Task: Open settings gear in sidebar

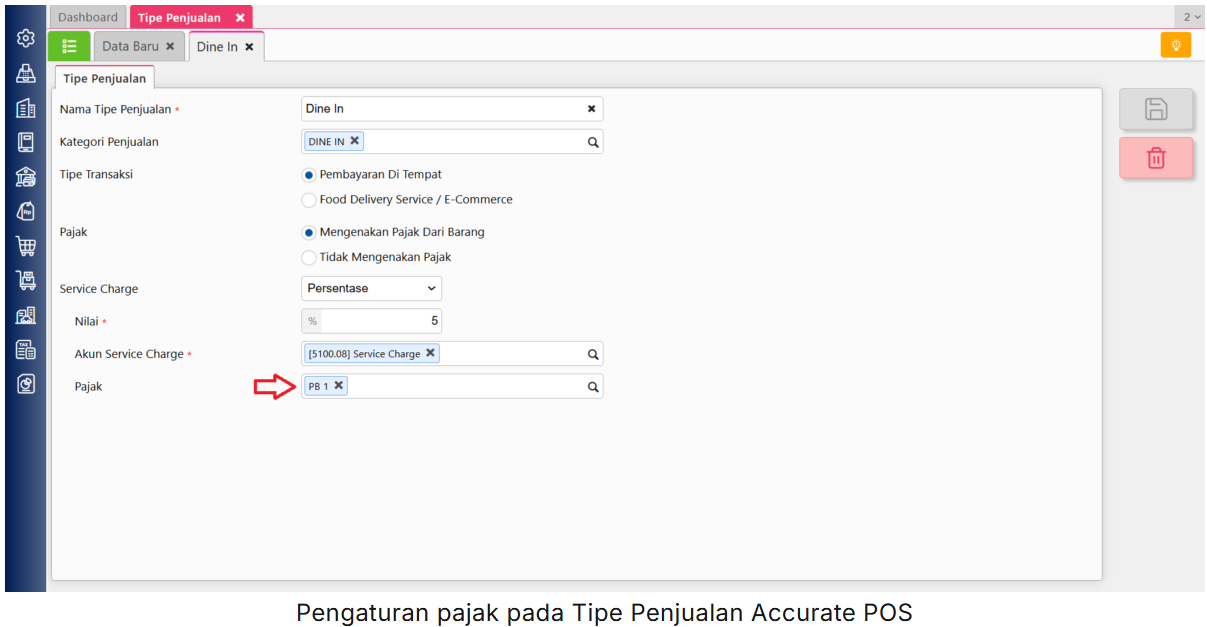Action: tap(26, 38)
